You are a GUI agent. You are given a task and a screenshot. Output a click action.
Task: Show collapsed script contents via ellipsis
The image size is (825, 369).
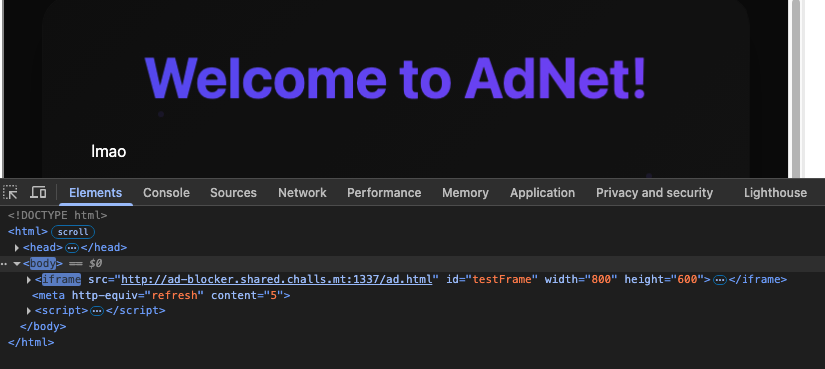point(97,311)
